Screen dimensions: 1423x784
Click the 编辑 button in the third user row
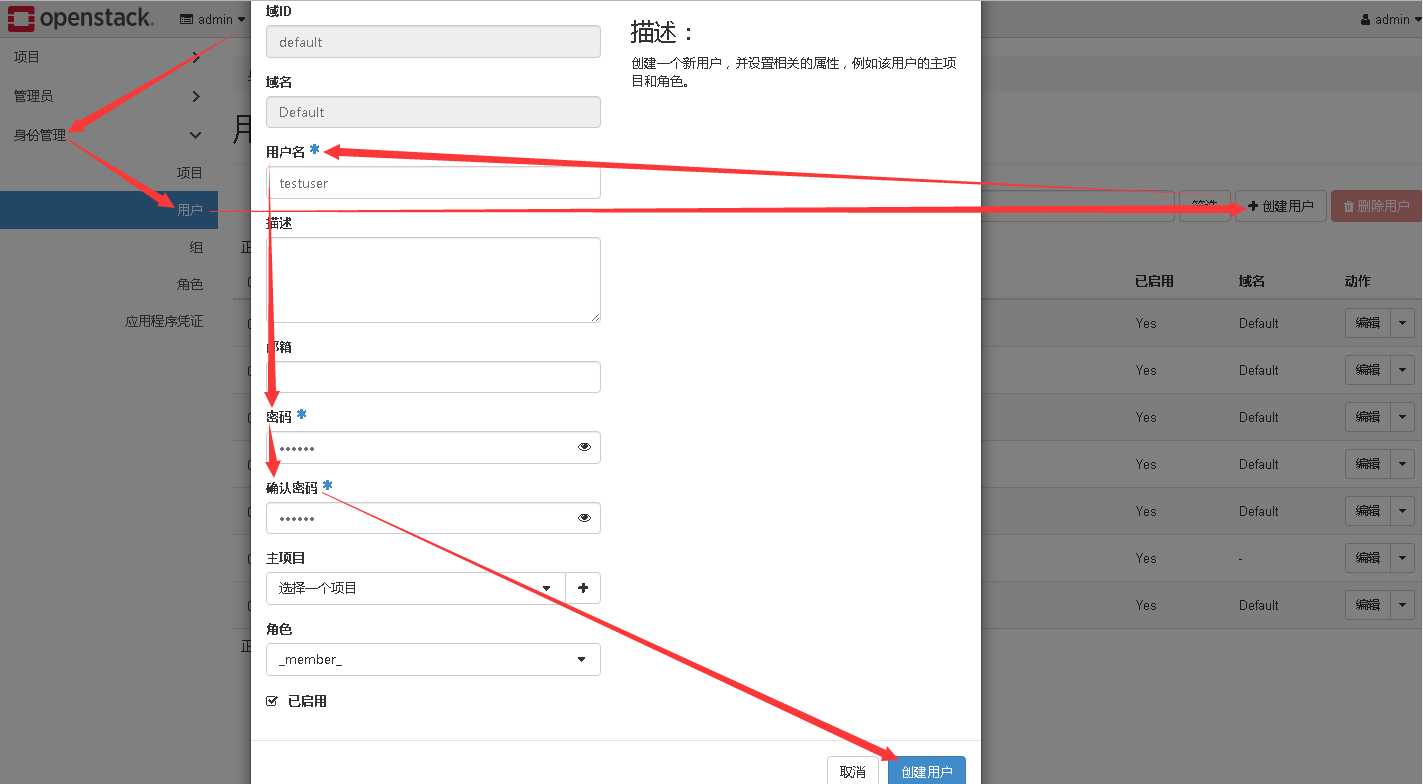[x=1368, y=417]
